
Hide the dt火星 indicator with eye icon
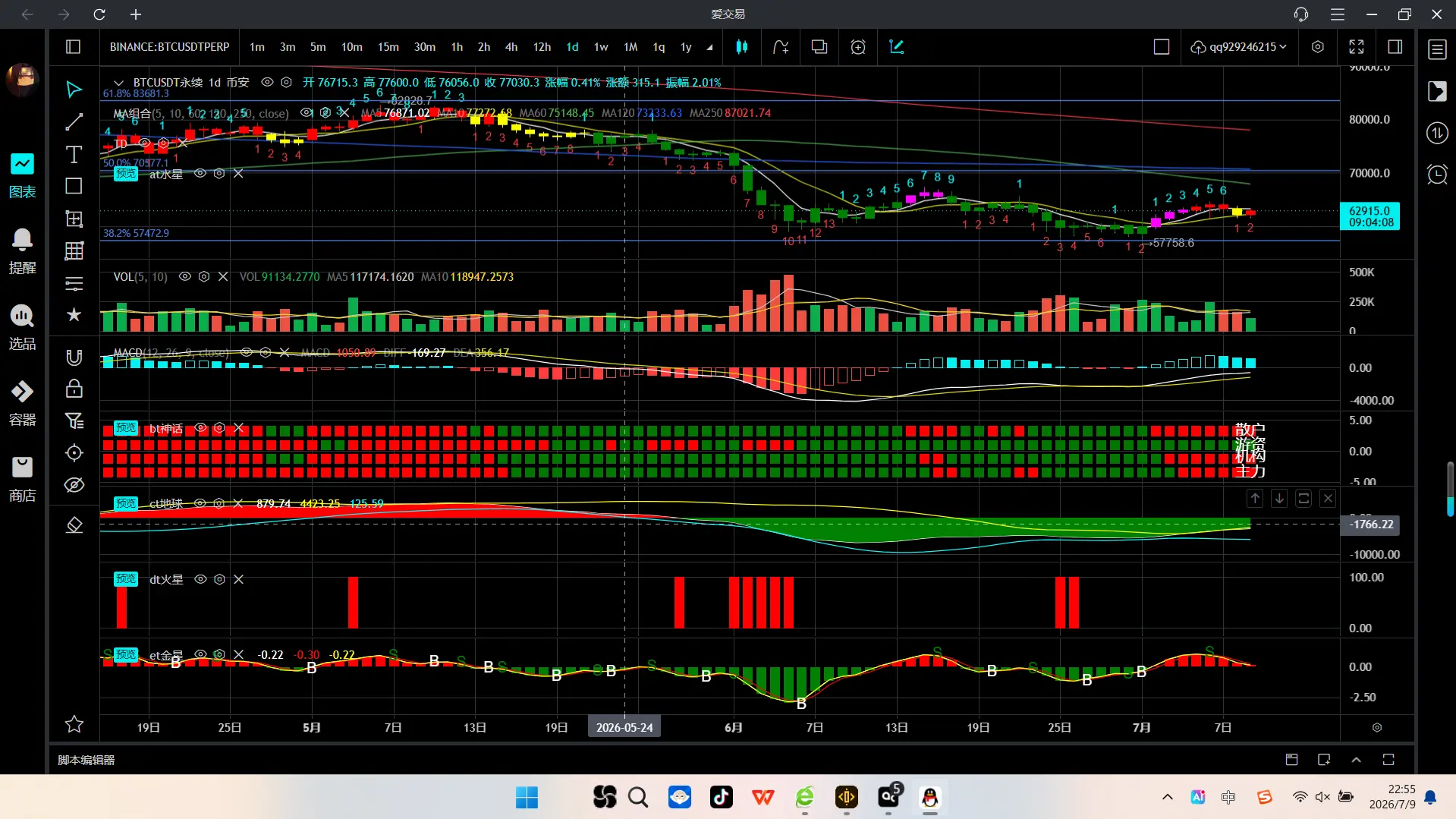click(200, 579)
